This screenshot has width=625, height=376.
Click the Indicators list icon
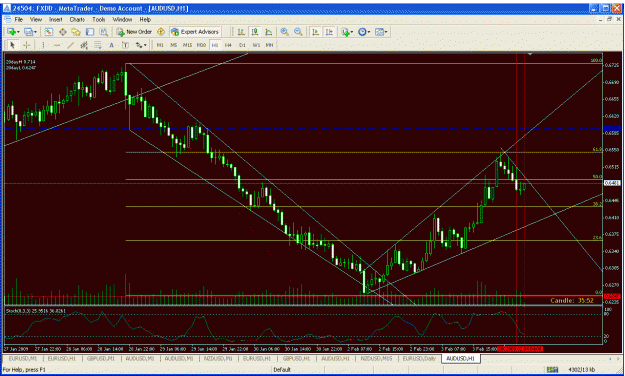[x=345, y=32]
